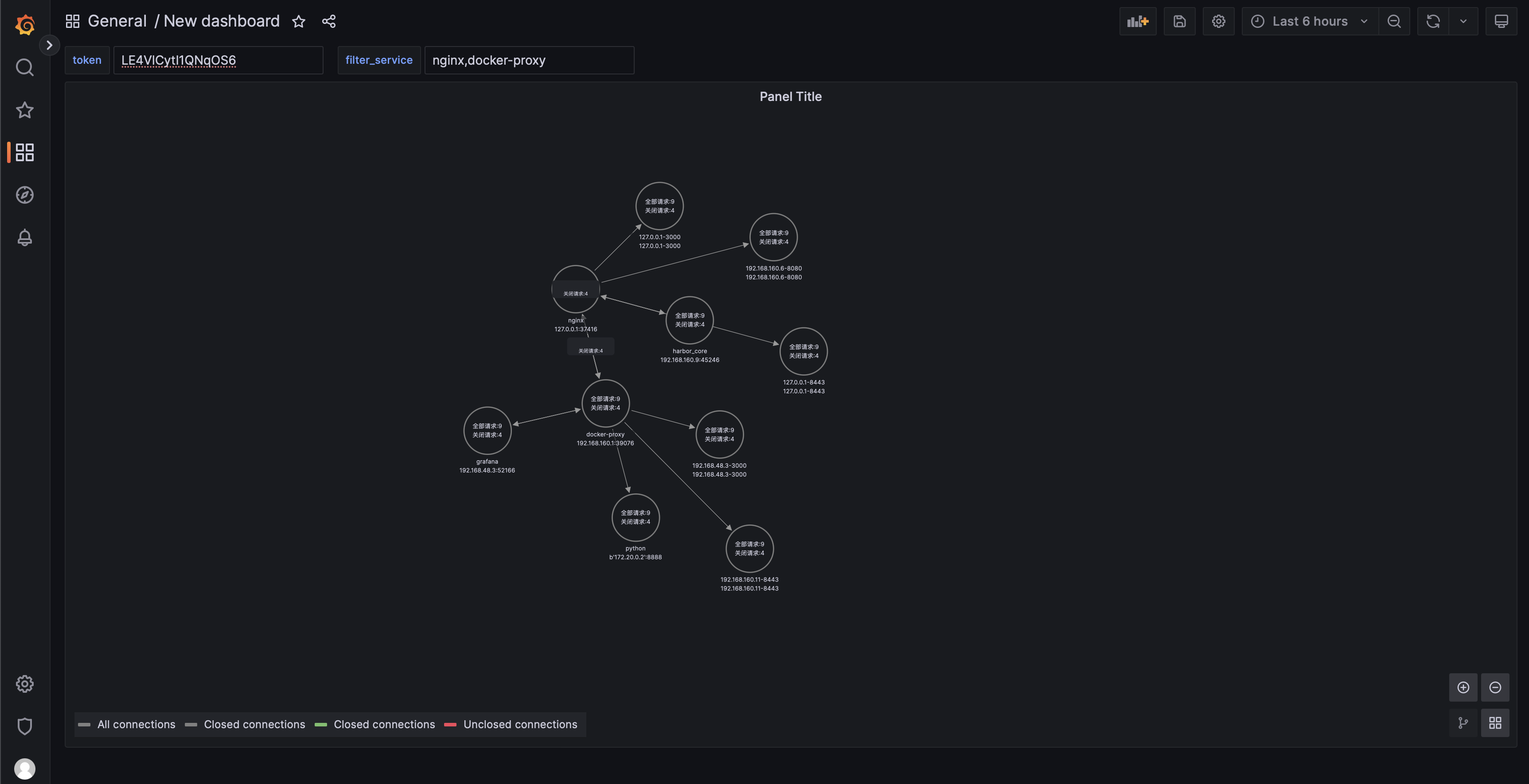The height and width of the screenshot is (784, 1529).
Task: Switch to graph layout view
Action: 1463,722
